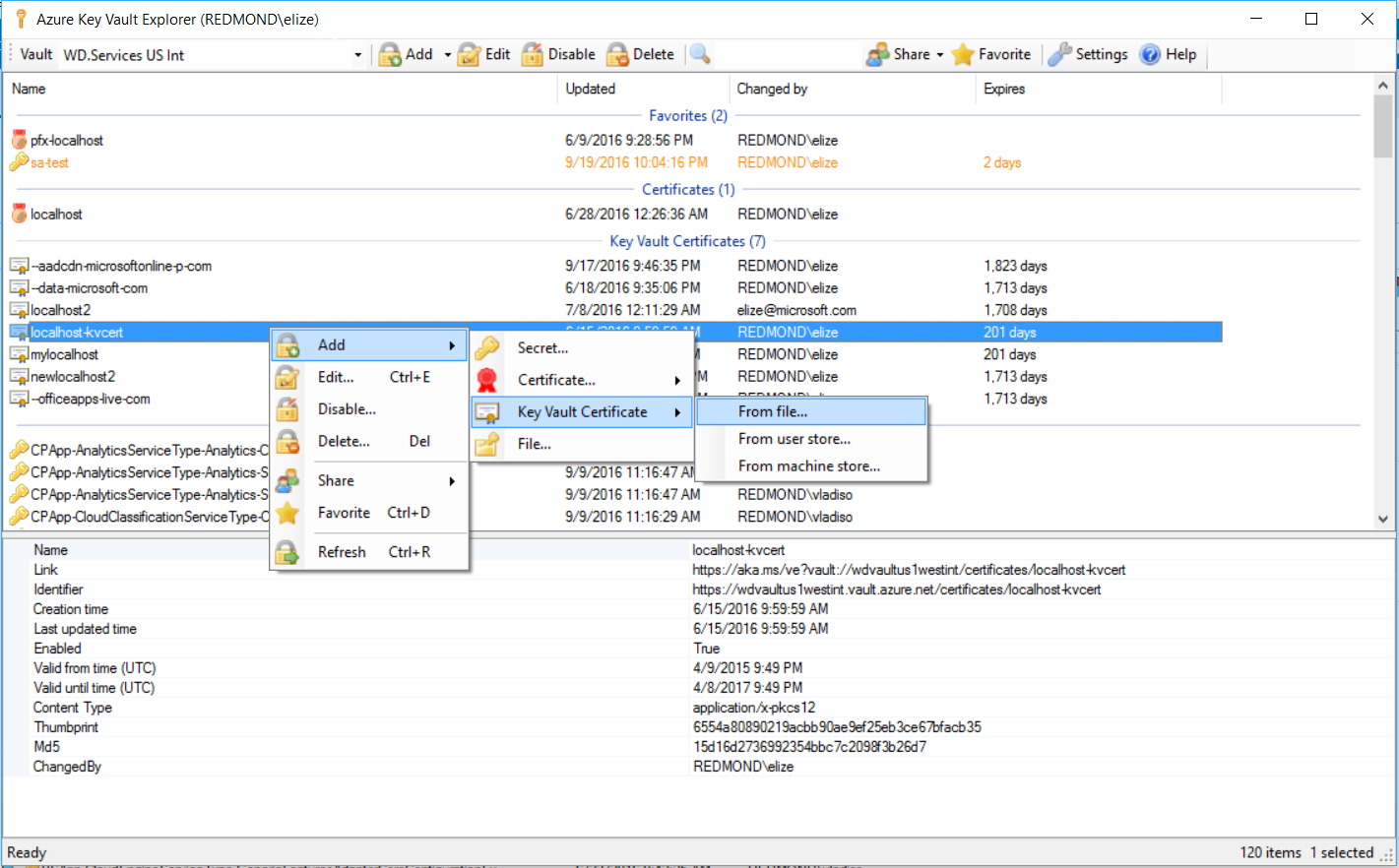Click the Edit icon in context menu

point(287,377)
